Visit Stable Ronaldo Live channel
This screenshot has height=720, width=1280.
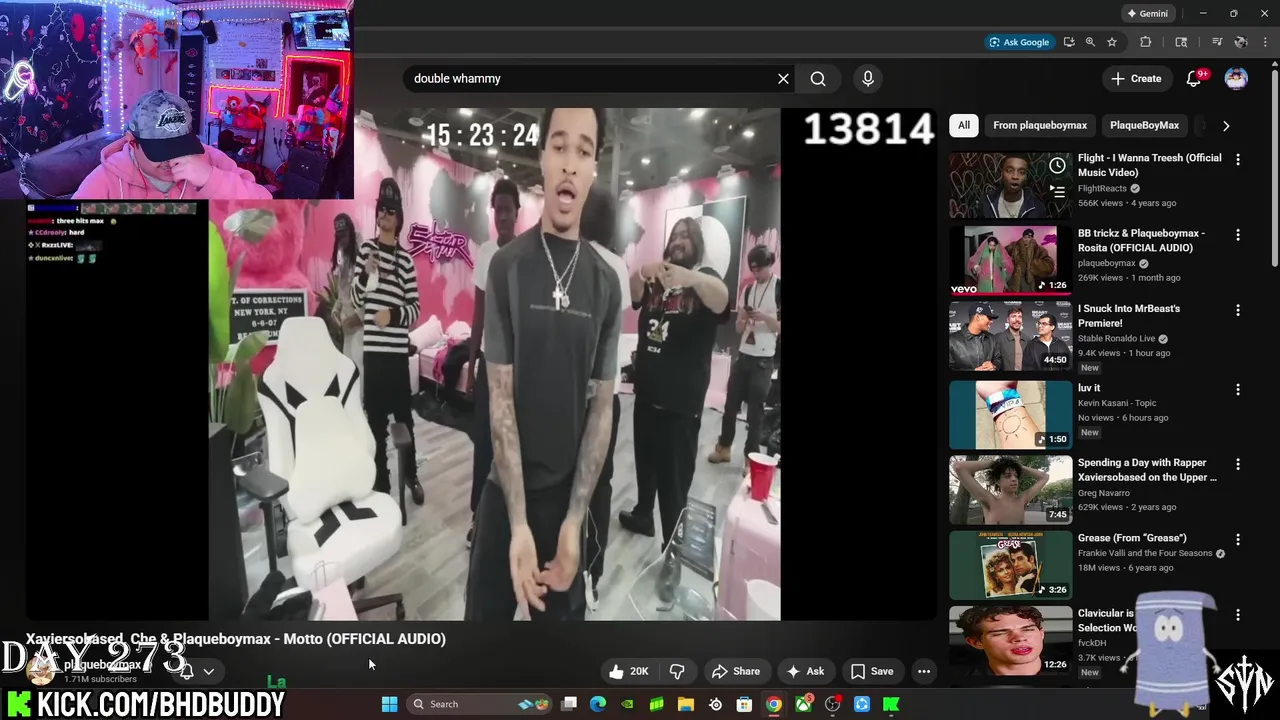tap(1116, 338)
